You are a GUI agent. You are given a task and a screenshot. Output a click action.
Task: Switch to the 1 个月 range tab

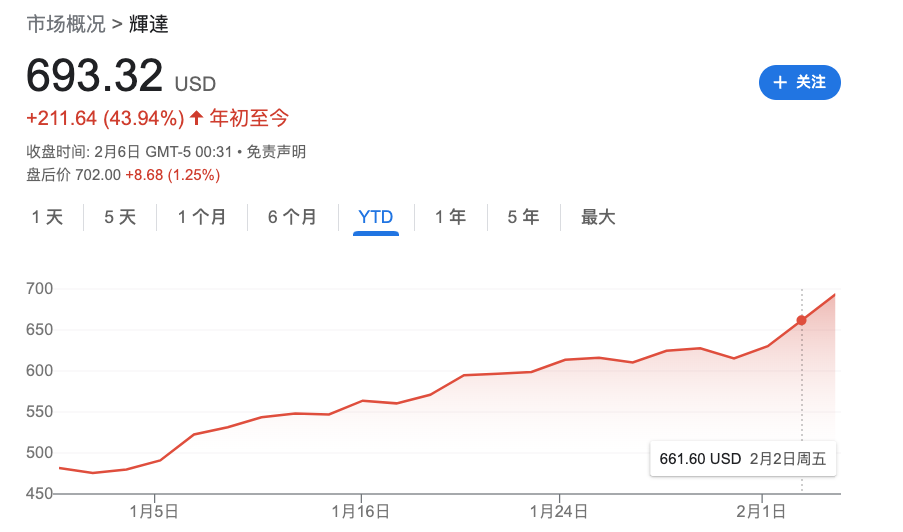coord(202,217)
